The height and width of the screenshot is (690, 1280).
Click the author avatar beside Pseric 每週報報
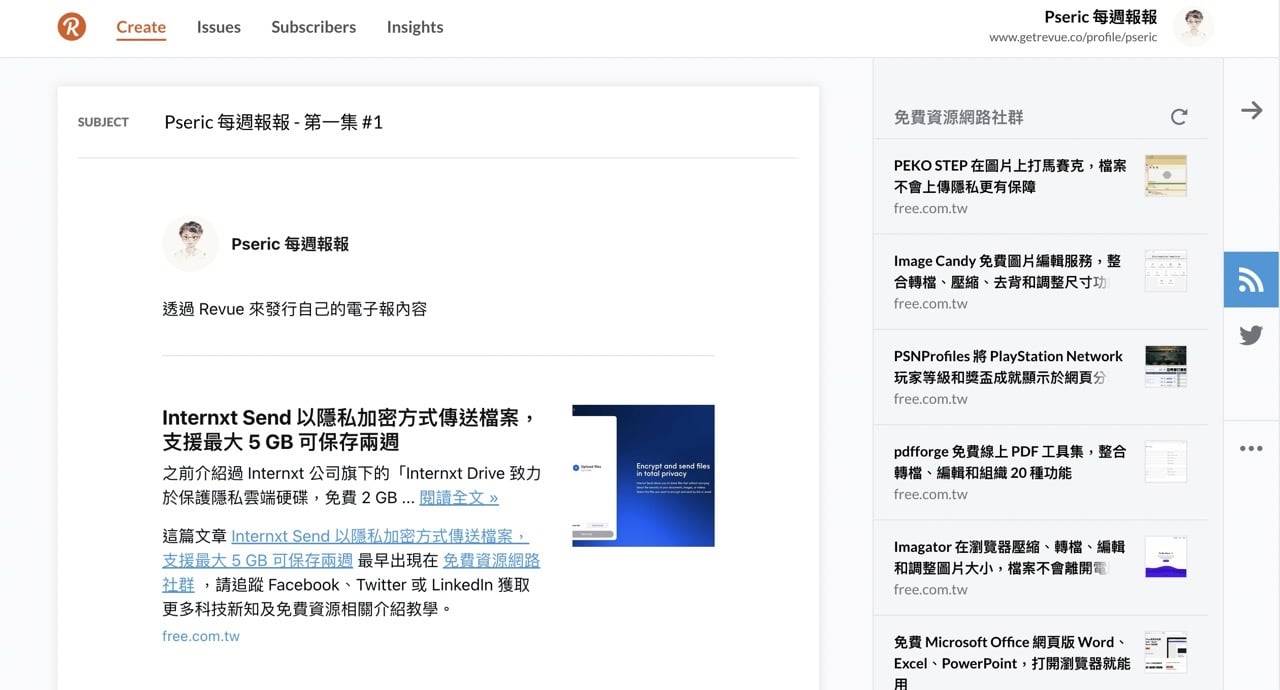coord(190,244)
